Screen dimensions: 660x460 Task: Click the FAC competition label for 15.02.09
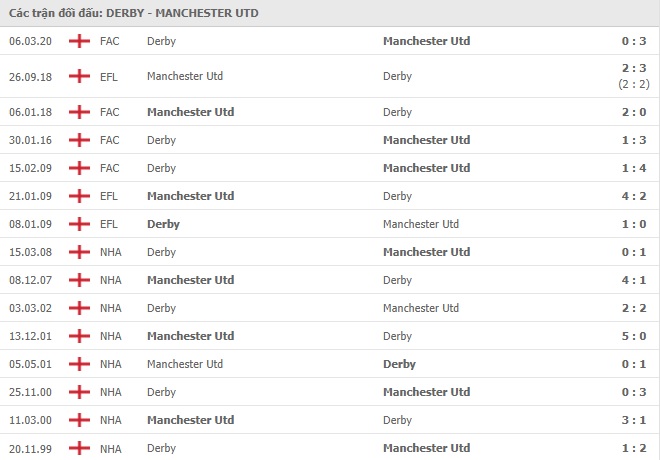(109, 168)
